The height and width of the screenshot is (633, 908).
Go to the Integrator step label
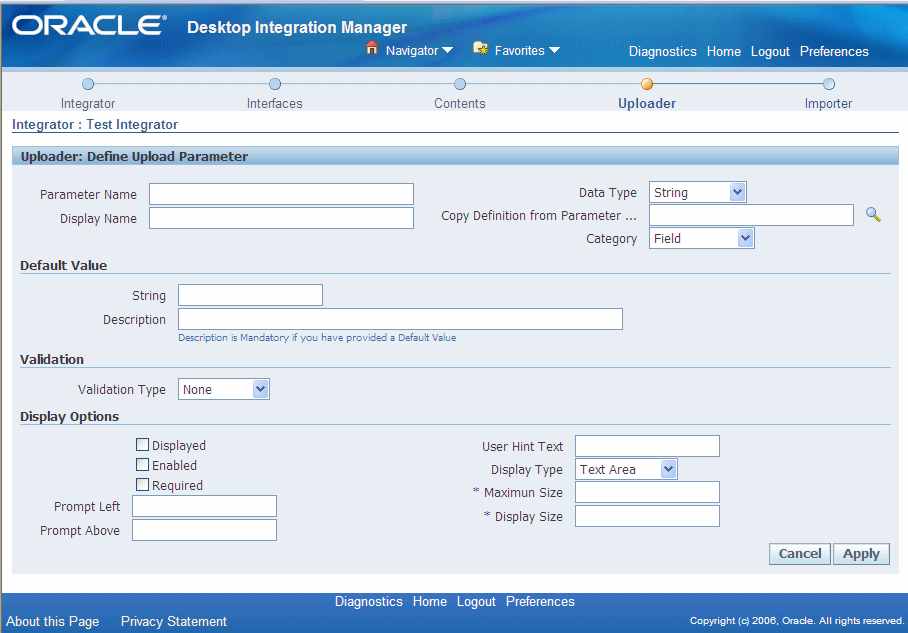88,104
